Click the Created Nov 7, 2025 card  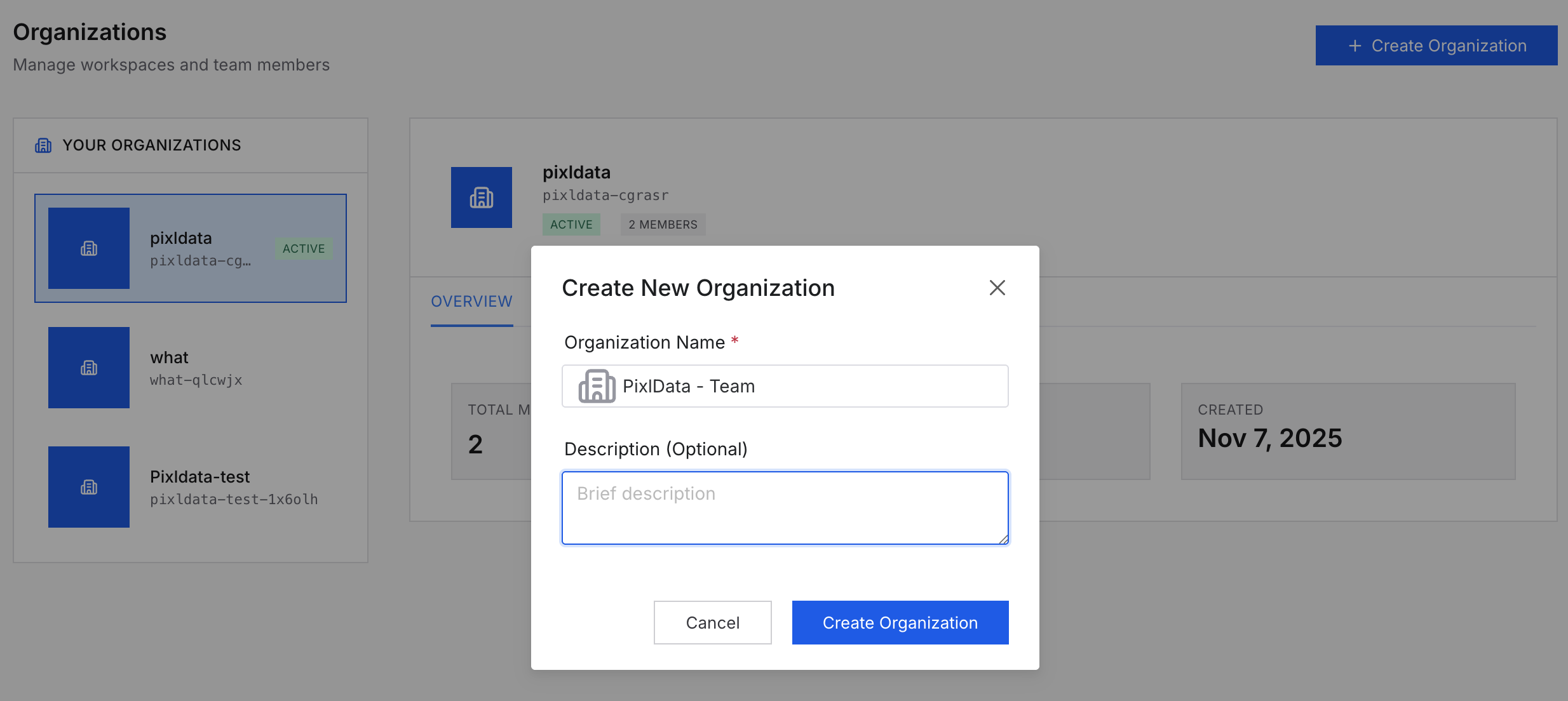point(1348,431)
